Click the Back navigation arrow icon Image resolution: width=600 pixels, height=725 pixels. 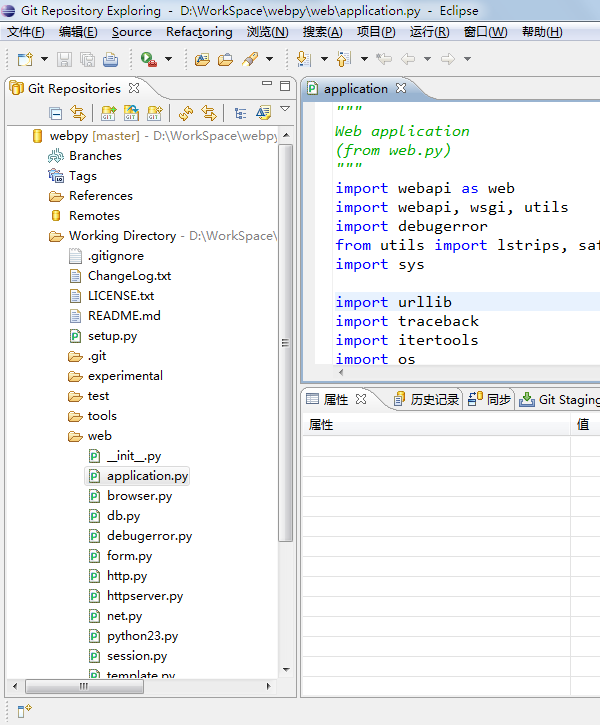(408, 59)
